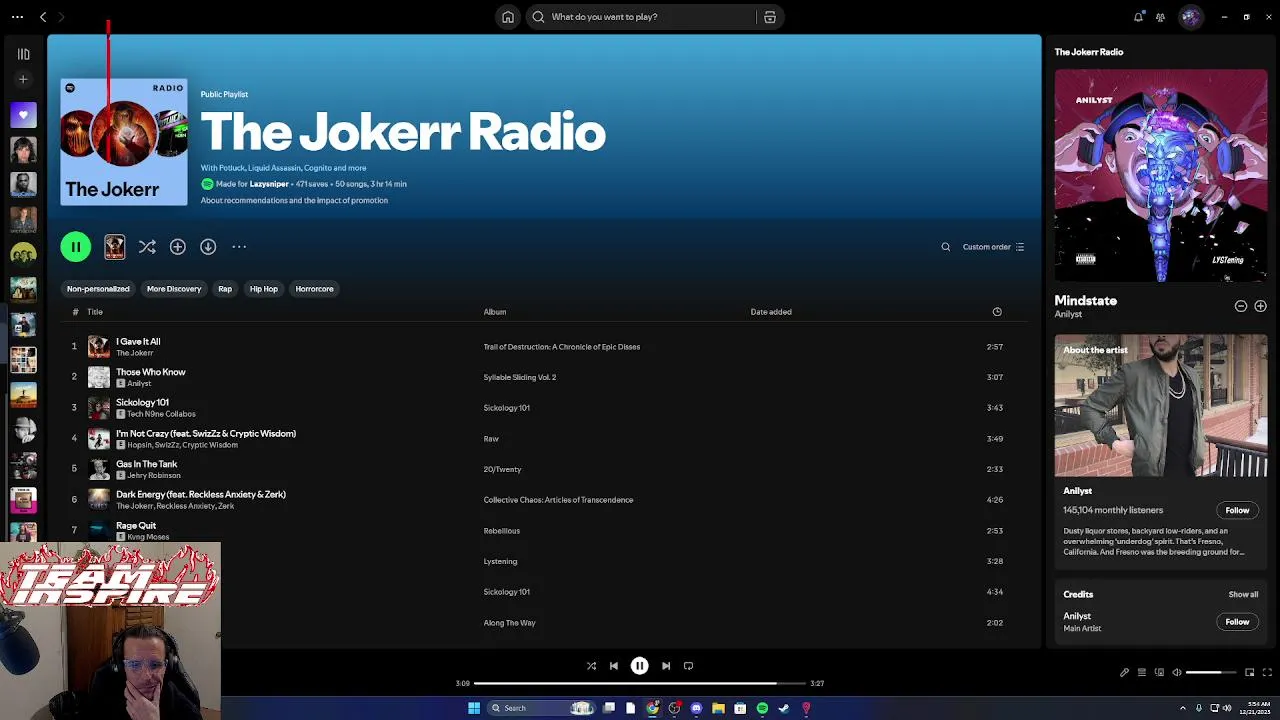1280x720 pixels.
Task: Download the playlist with arrow icon
Action: [208, 247]
